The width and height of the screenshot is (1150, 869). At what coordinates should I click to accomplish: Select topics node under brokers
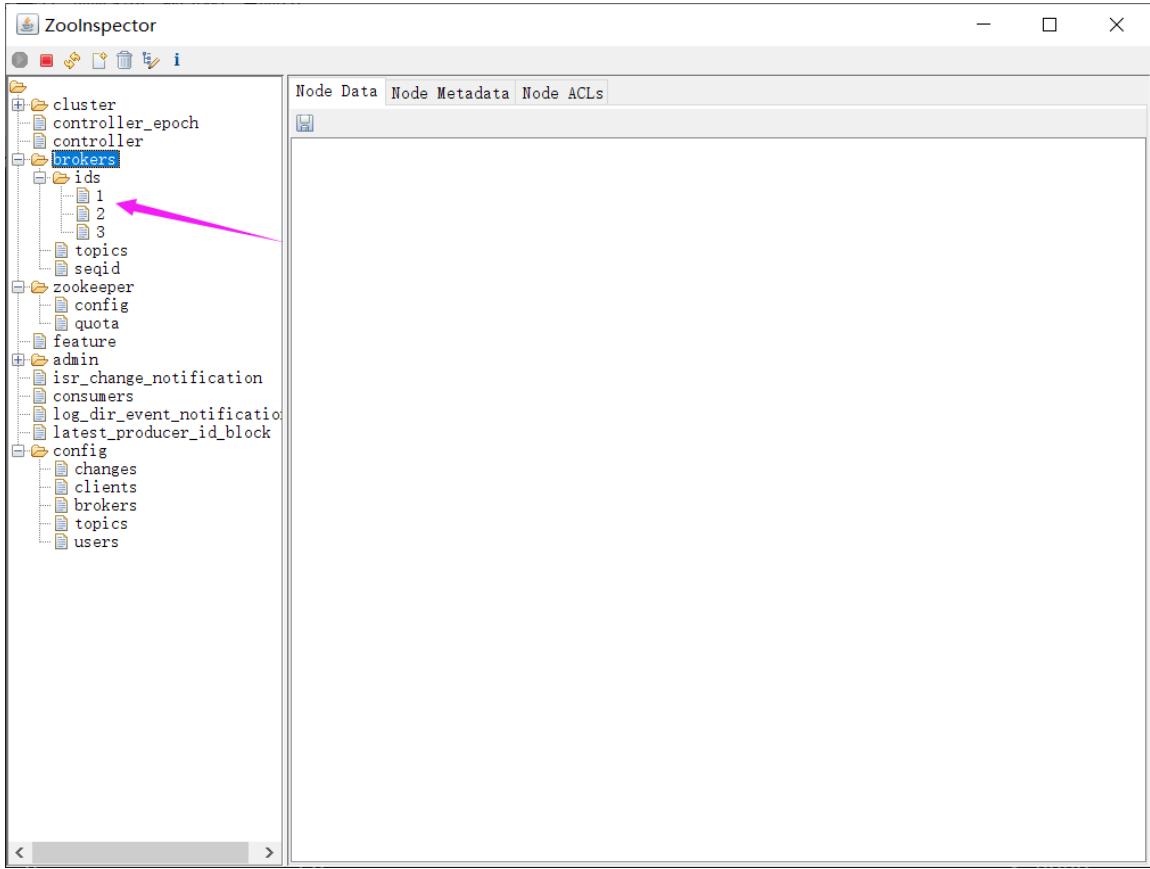[x=101, y=251]
